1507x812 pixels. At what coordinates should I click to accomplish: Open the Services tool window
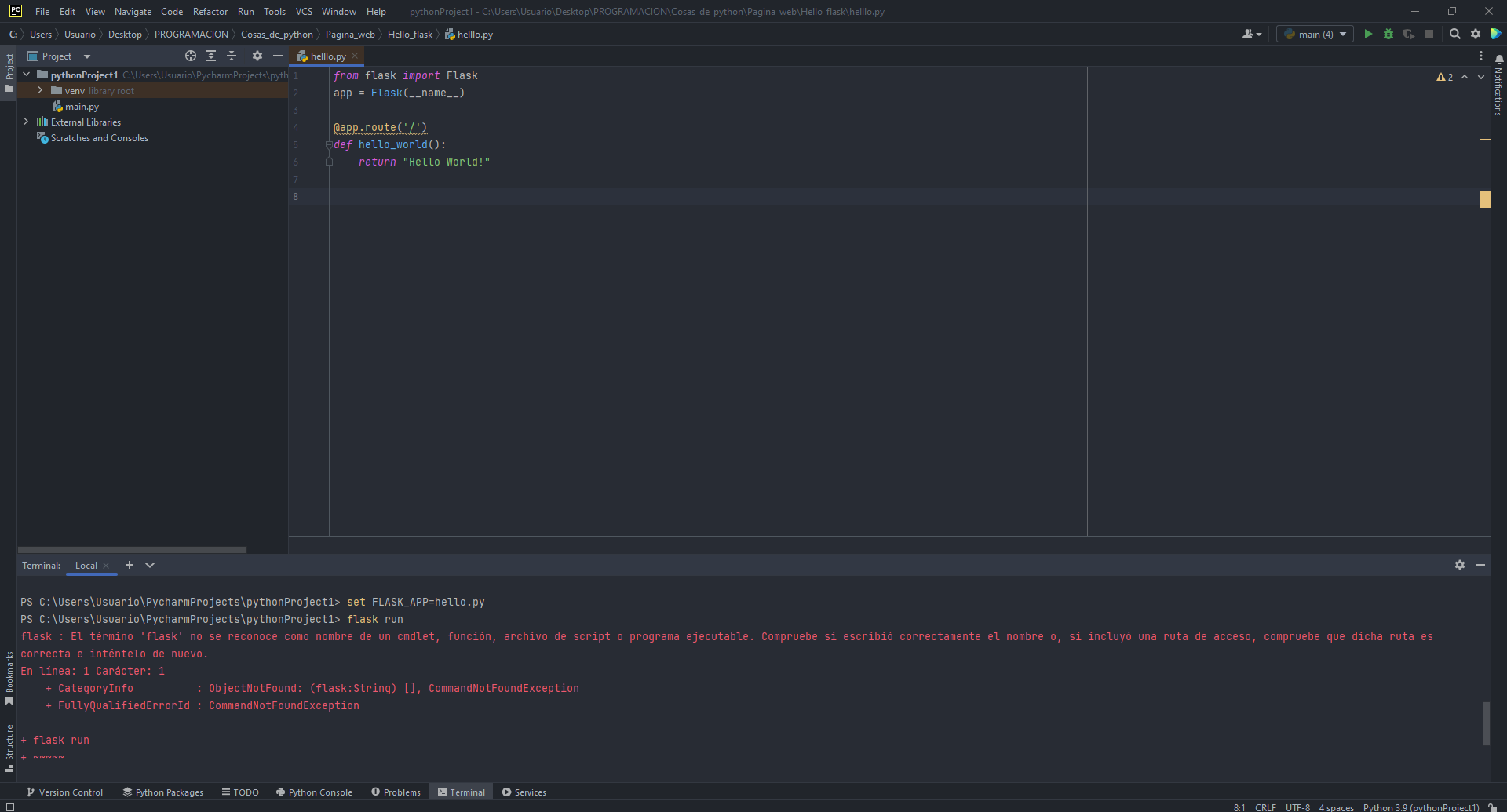point(524,792)
